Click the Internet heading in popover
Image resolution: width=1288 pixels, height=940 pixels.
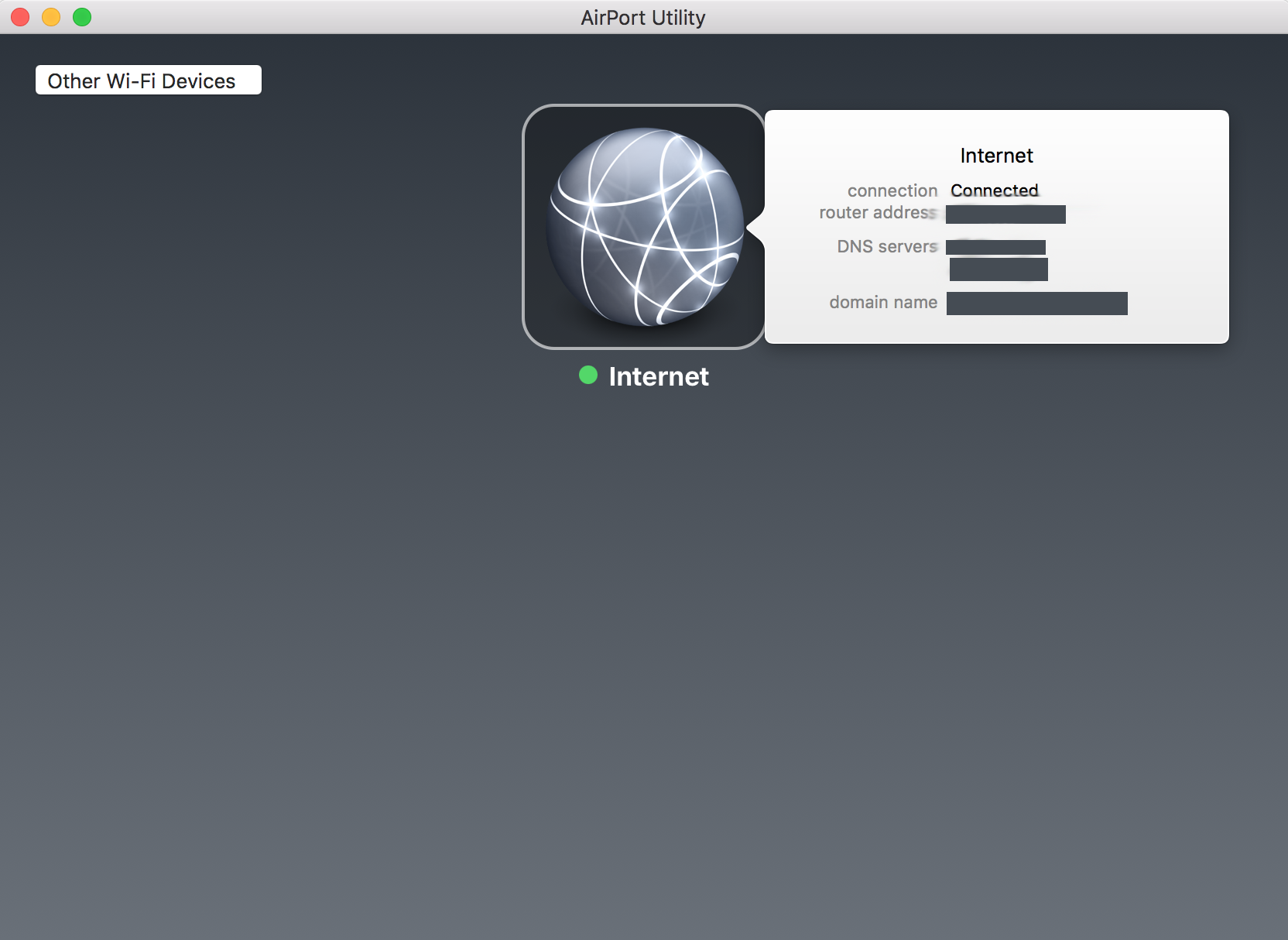pos(997,156)
